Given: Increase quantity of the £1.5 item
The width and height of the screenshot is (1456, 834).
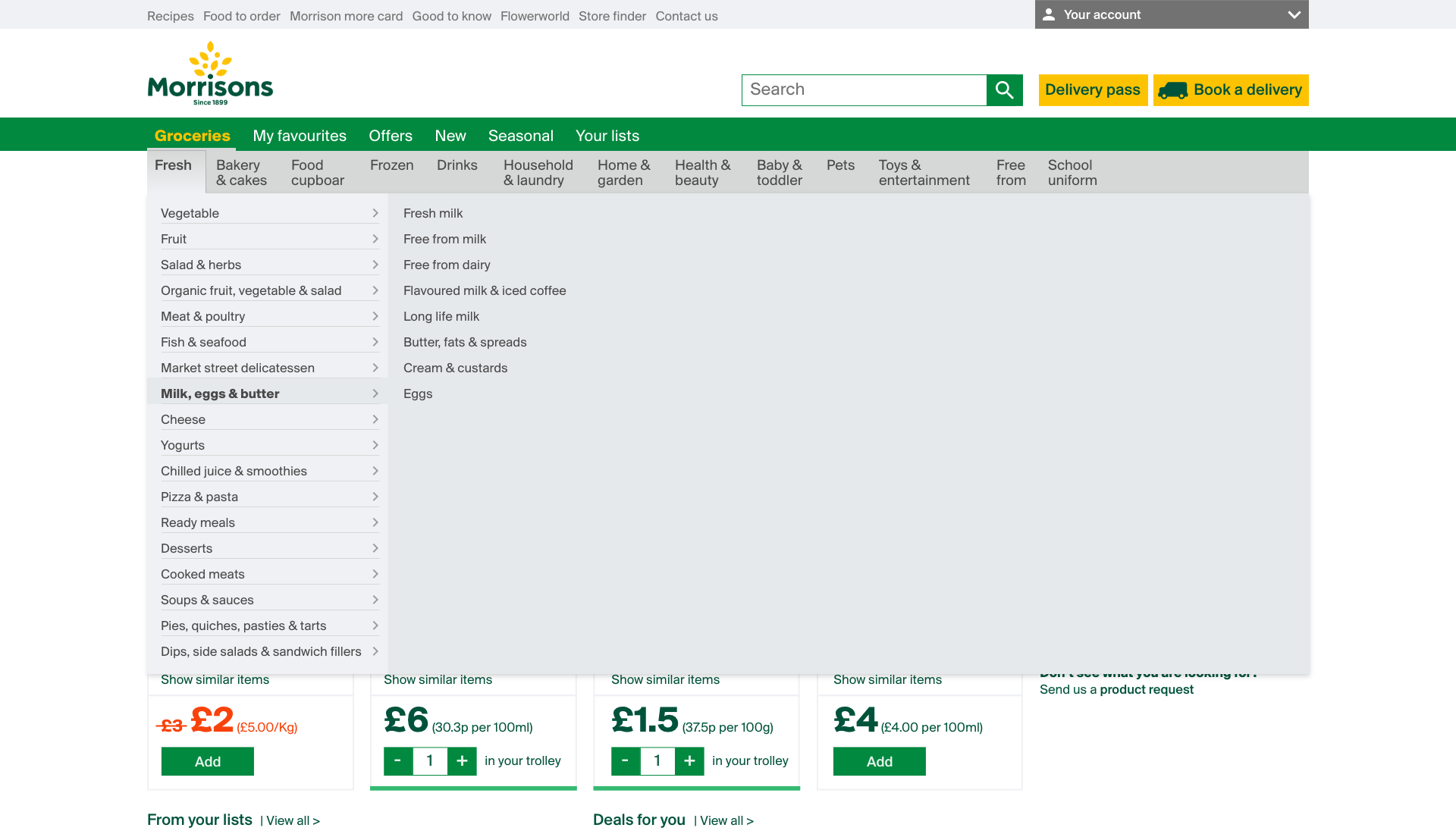Looking at the screenshot, I should (689, 760).
